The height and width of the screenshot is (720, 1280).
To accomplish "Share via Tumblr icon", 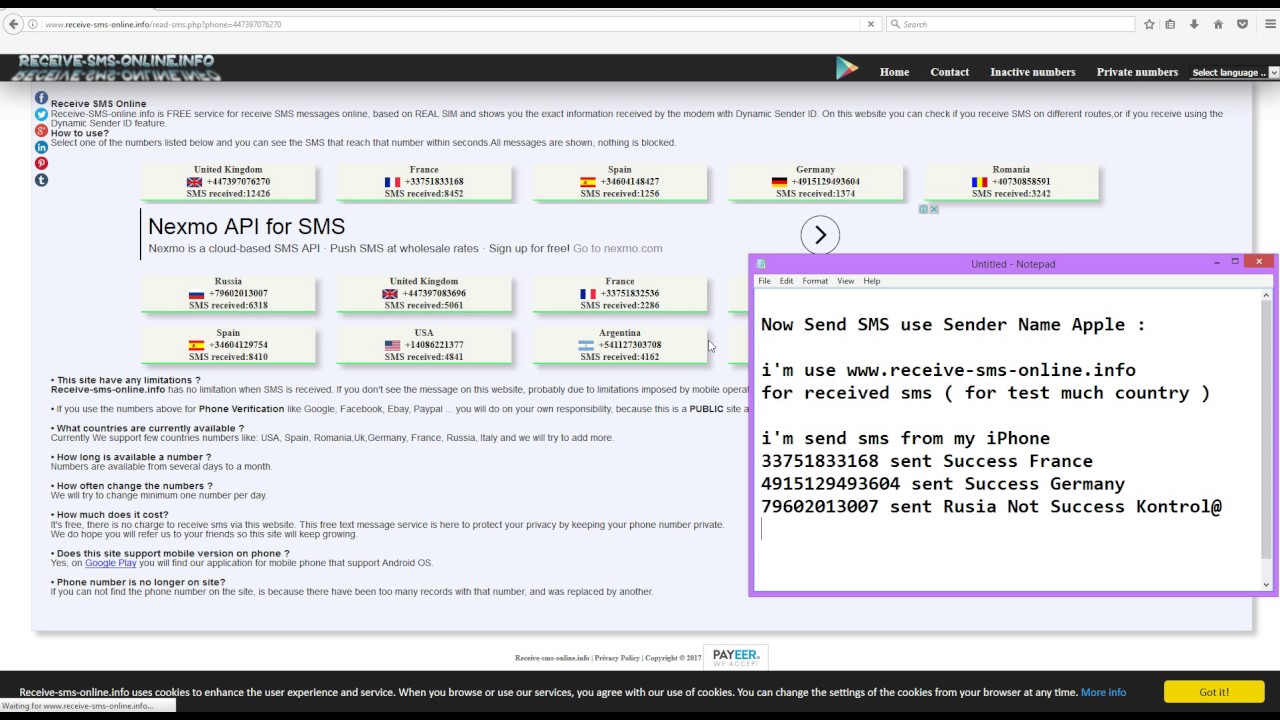I will pos(41,180).
